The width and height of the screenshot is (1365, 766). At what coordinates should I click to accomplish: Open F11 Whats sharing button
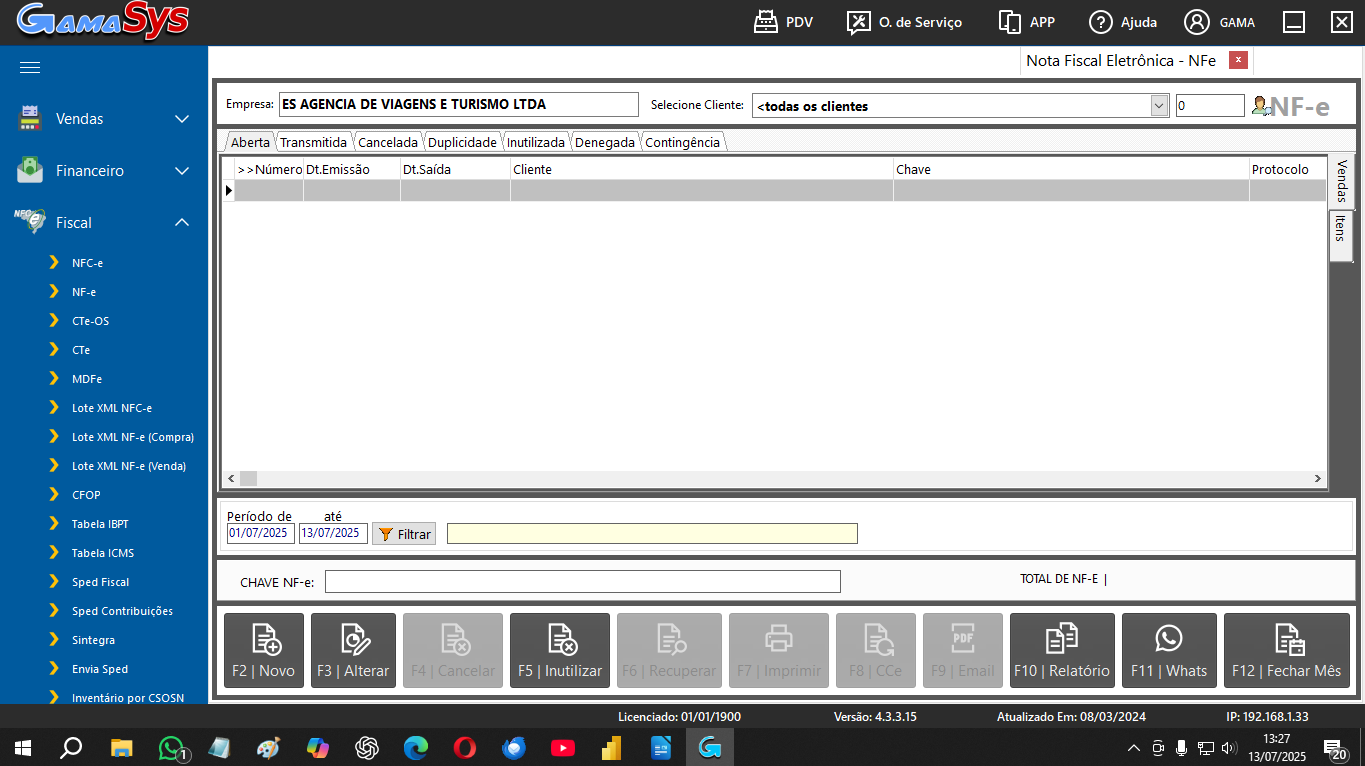[x=1169, y=650]
